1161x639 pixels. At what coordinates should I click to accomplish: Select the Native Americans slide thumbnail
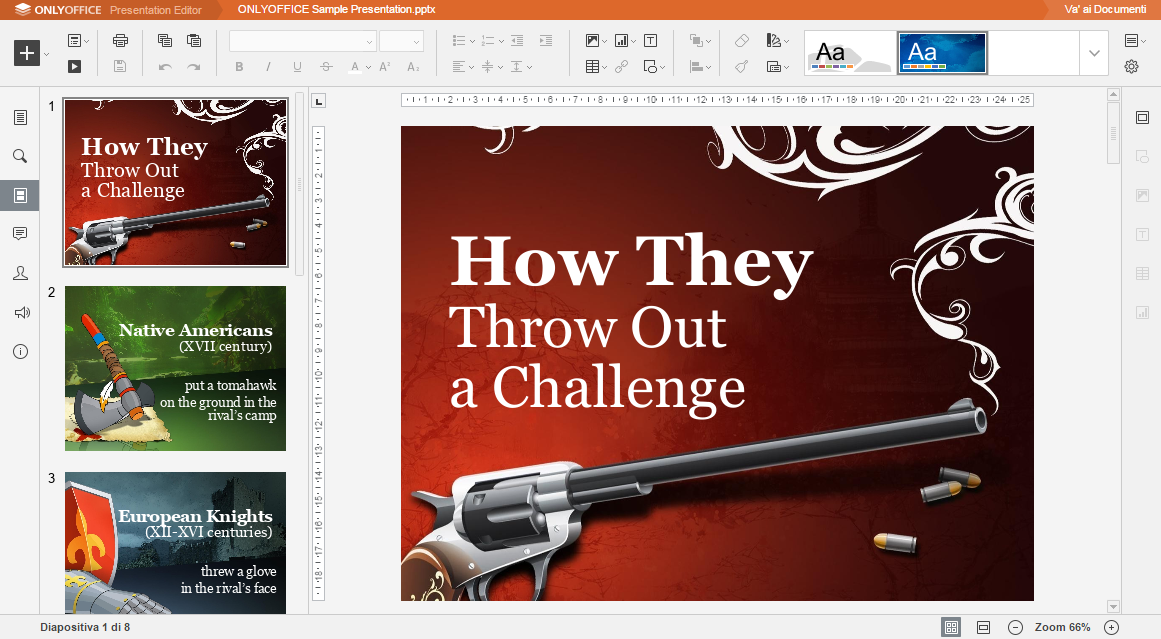[175, 368]
